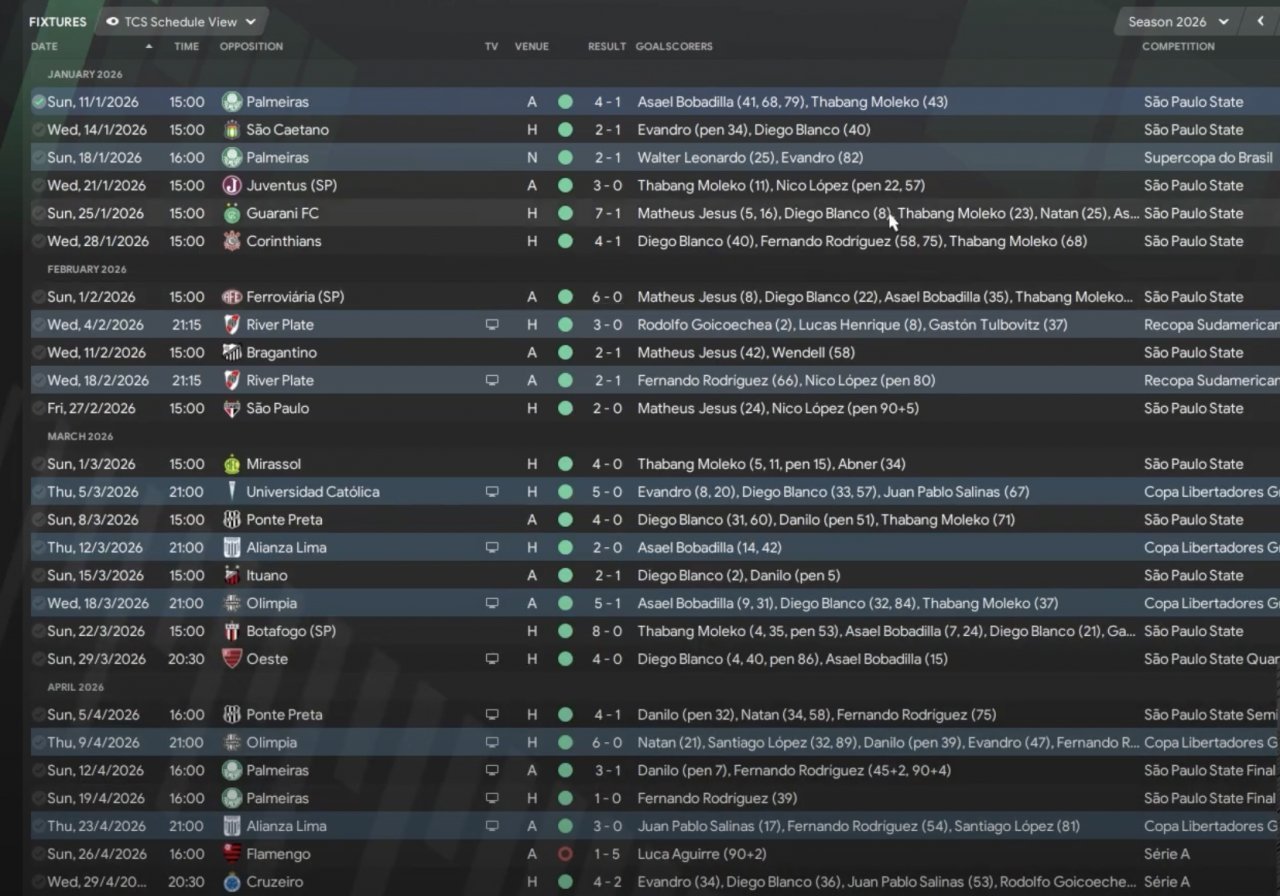The image size is (1280, 896).
Task: Click the TIME column header
Action: pos(186,46)
